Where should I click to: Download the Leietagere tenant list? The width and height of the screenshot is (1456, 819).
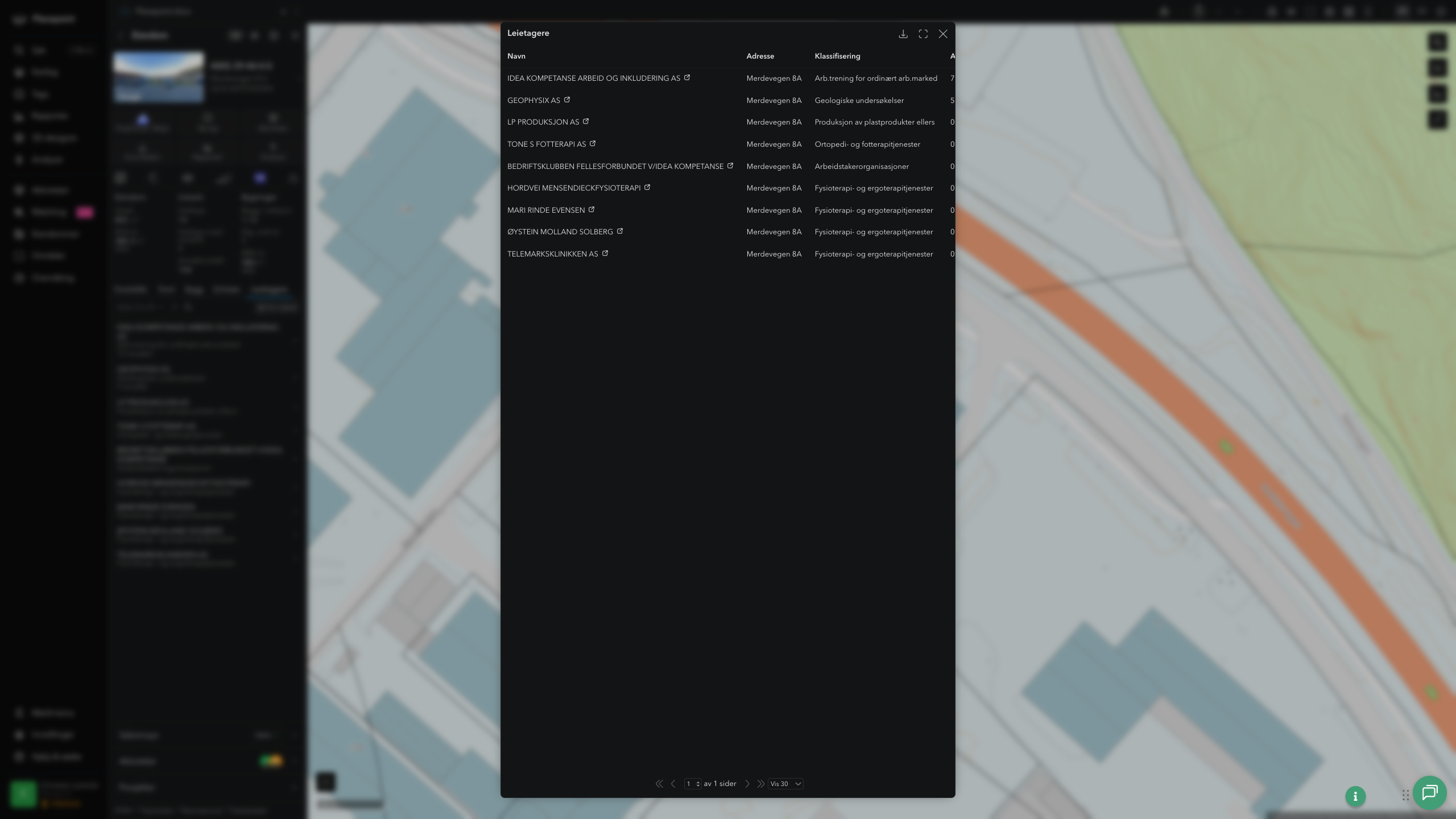pos(903,34)
